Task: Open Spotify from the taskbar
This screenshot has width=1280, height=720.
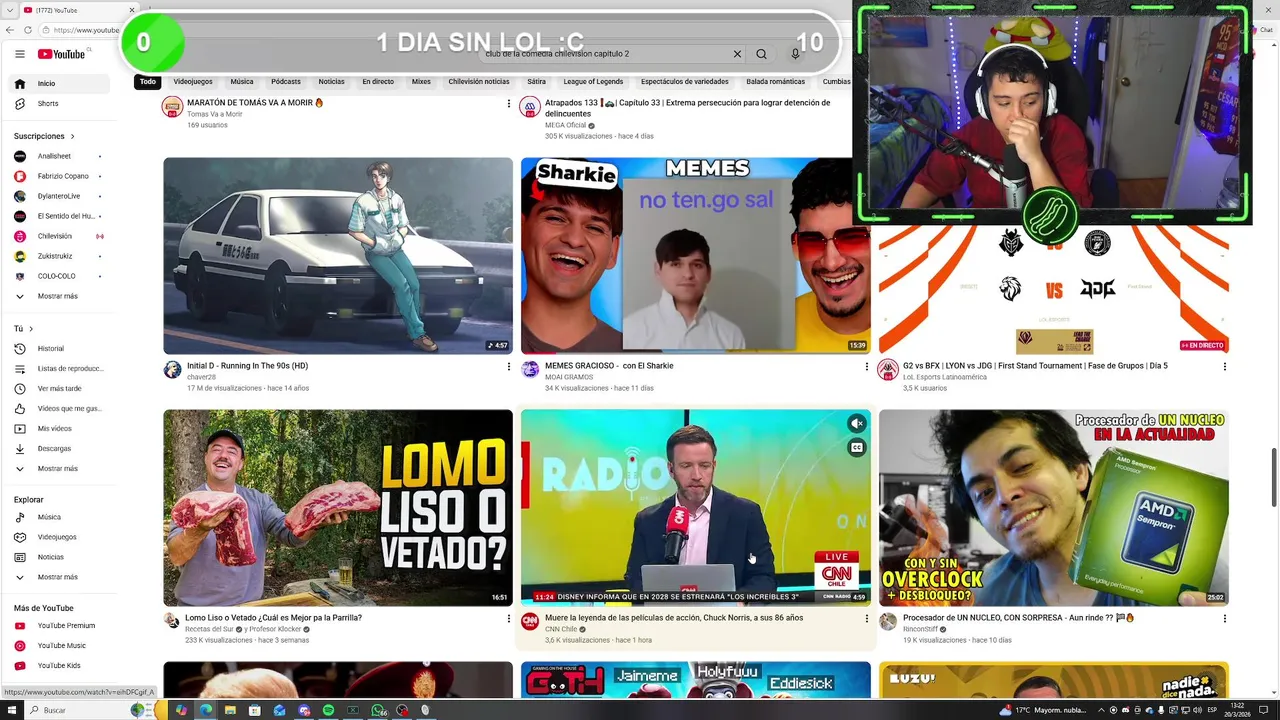Action: (328, 710)
